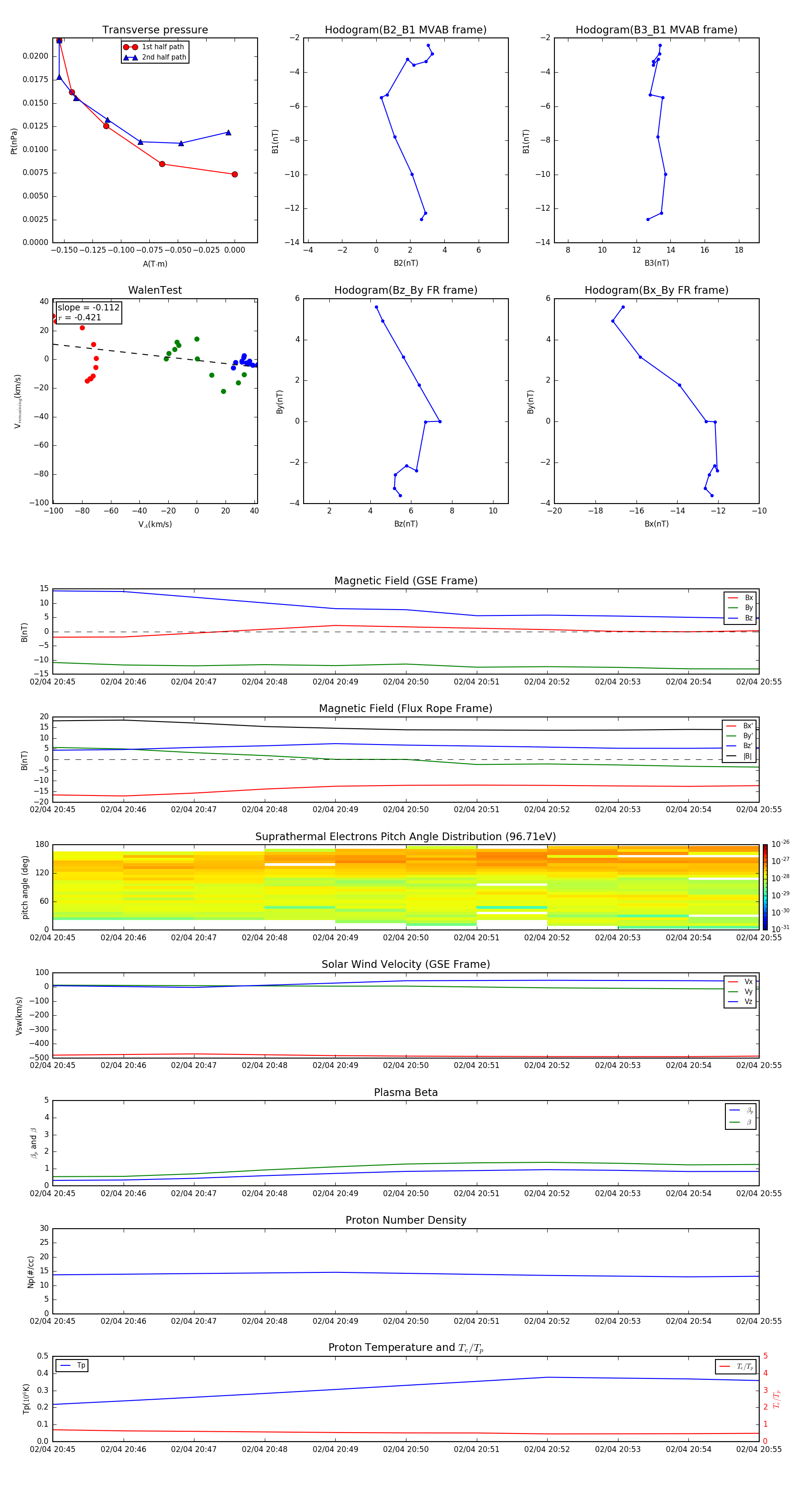Click the "Proton Number Density" title
This screenshot has width=812, height=1489.
(406, 1220)
